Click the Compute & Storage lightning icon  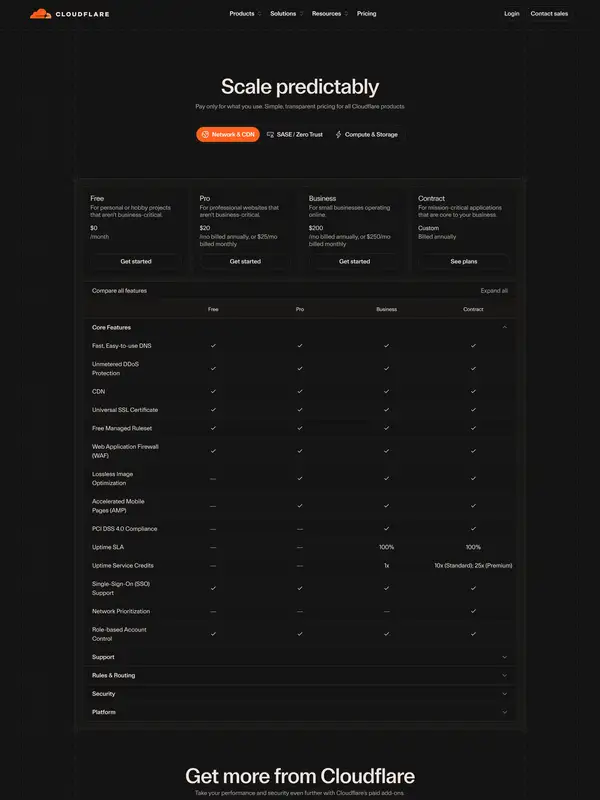(x=338, y=135)
